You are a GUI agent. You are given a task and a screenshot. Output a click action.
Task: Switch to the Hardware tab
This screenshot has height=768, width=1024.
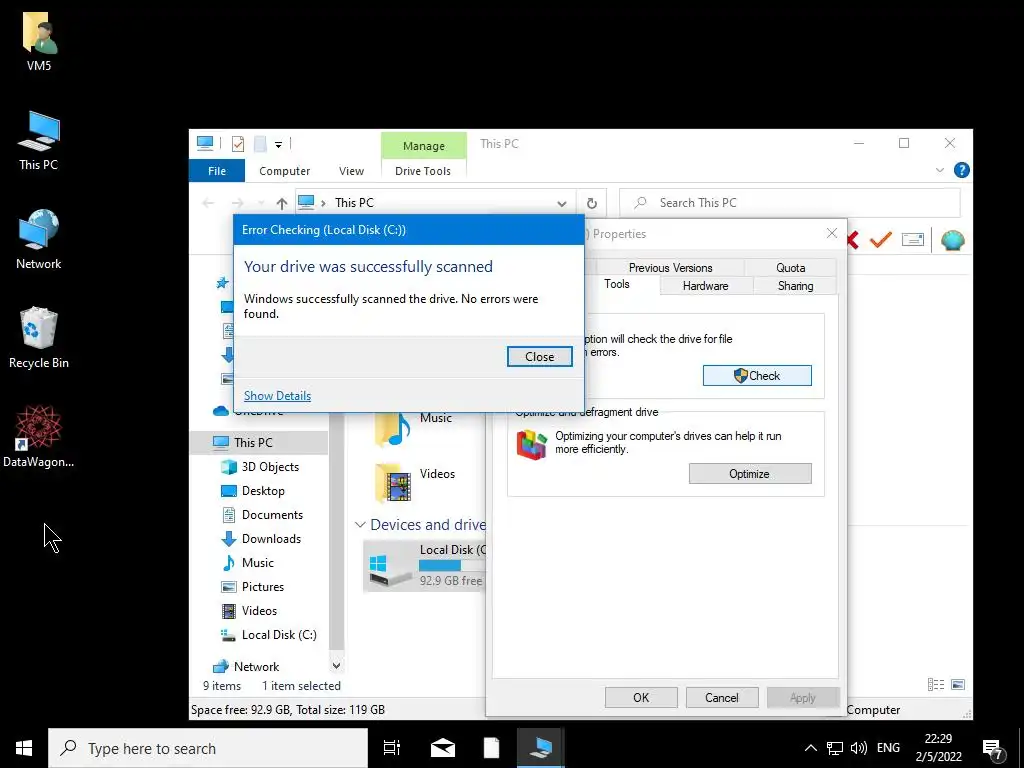(705, 286)
